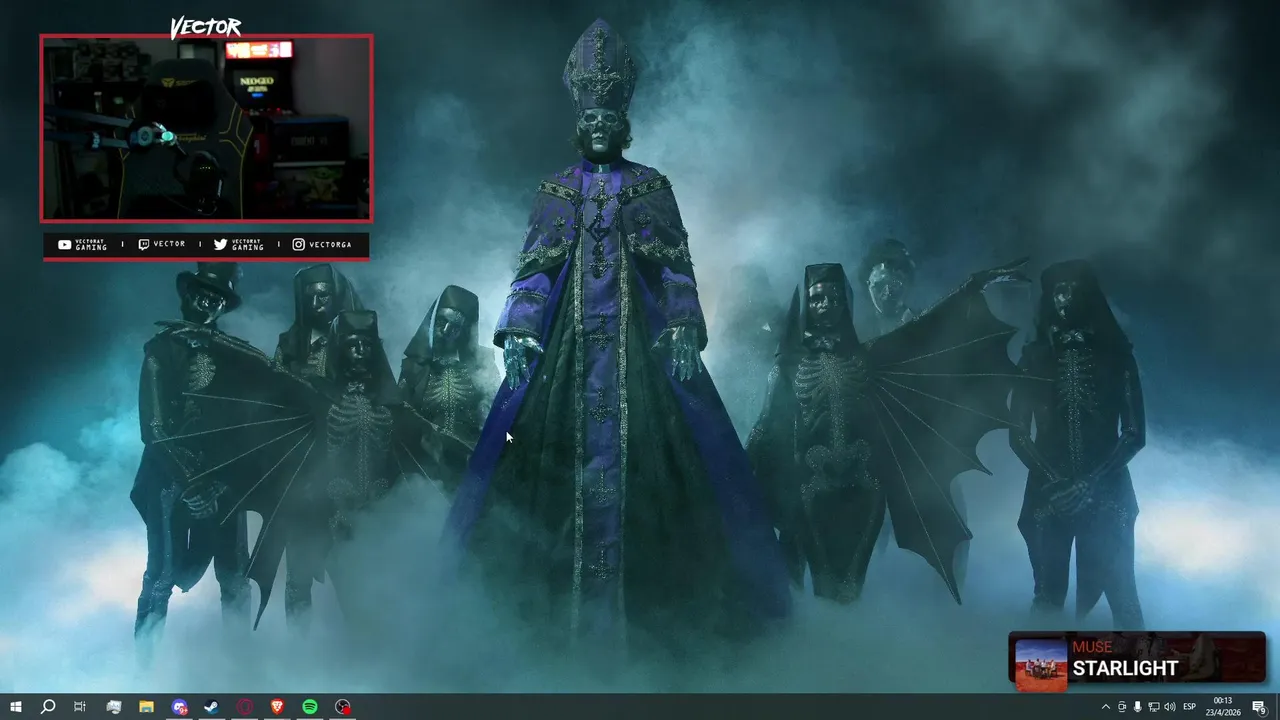The width and height of the screenshot is (1280, 720).
Task: Click the Twitter VECTORAT GAMING label
Action: (x=238, y=244)
